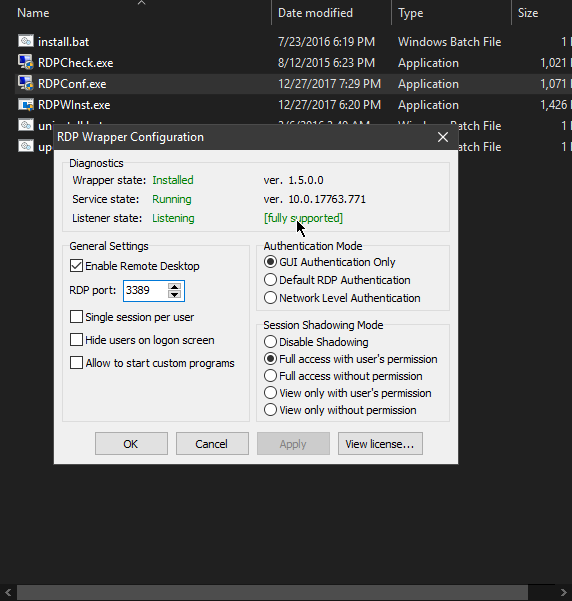This screenshot has width=572, height=601.
Task: Click the Cancel button
Action: (212, 444)
